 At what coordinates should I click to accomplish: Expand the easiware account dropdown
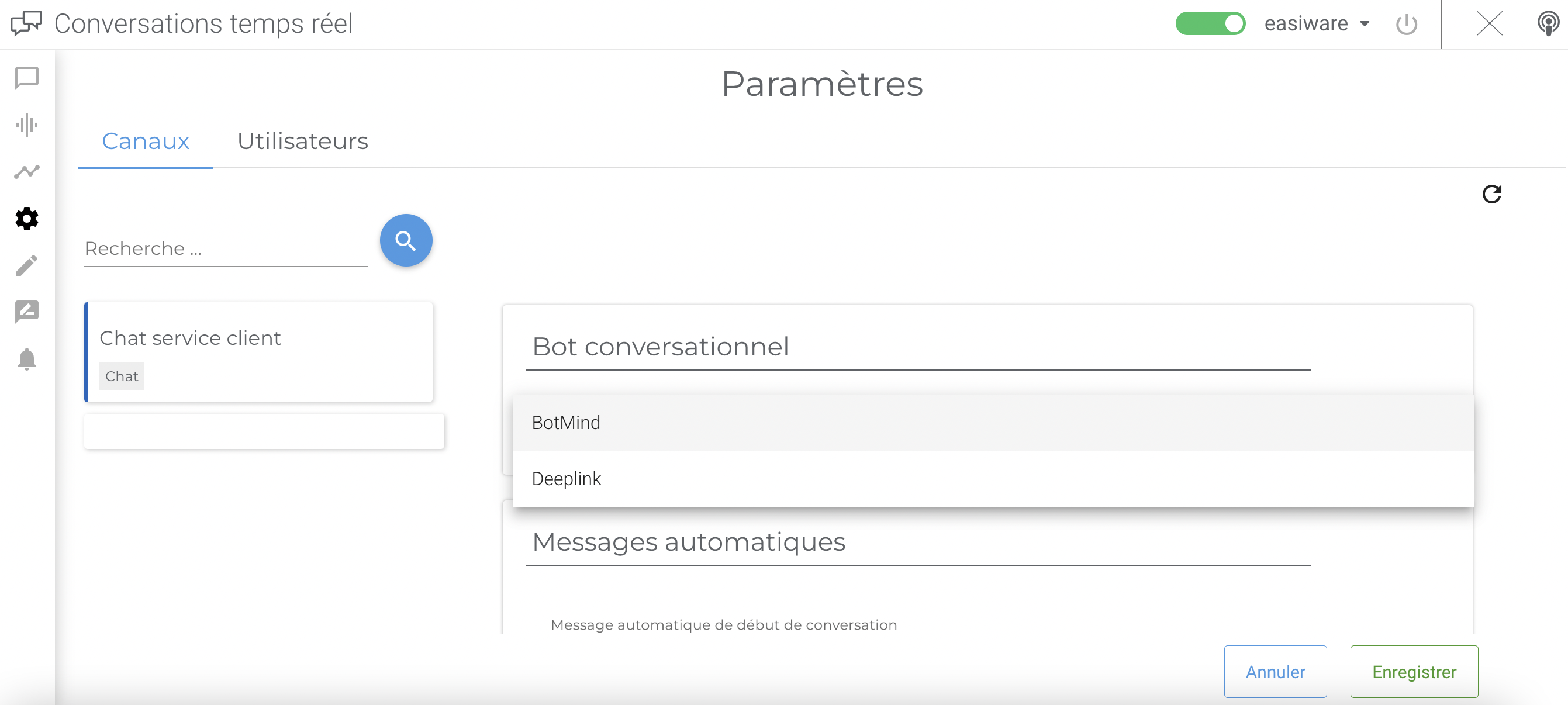tap(1317, 24)
